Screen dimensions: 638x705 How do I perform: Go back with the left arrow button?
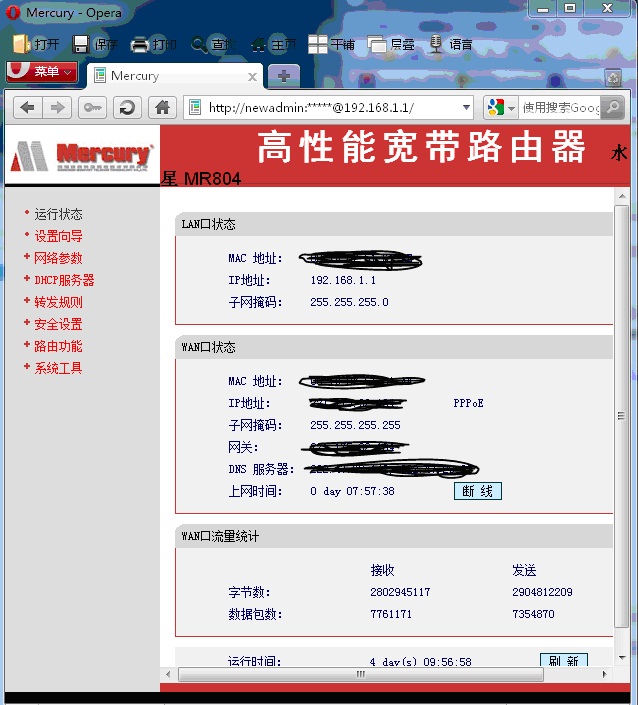28,107
